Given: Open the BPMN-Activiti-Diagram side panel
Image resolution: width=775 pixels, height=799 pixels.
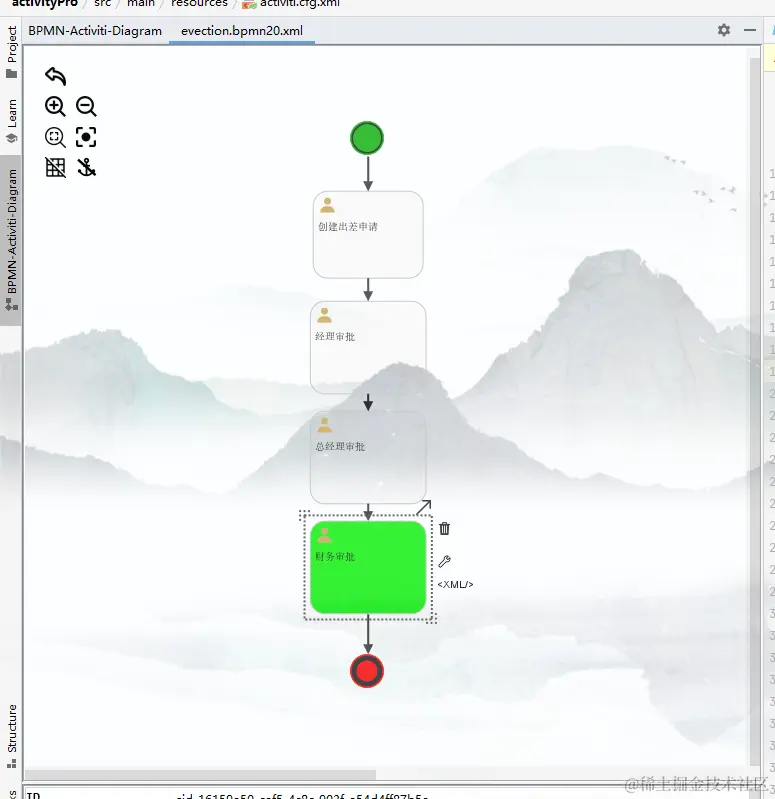Looking at the screenshot, I should (11, 239).
